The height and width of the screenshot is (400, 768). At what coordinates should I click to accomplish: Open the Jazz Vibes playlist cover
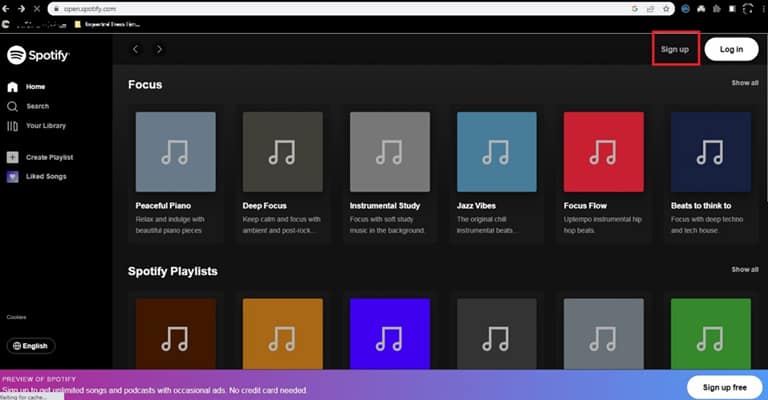point(497,152)
